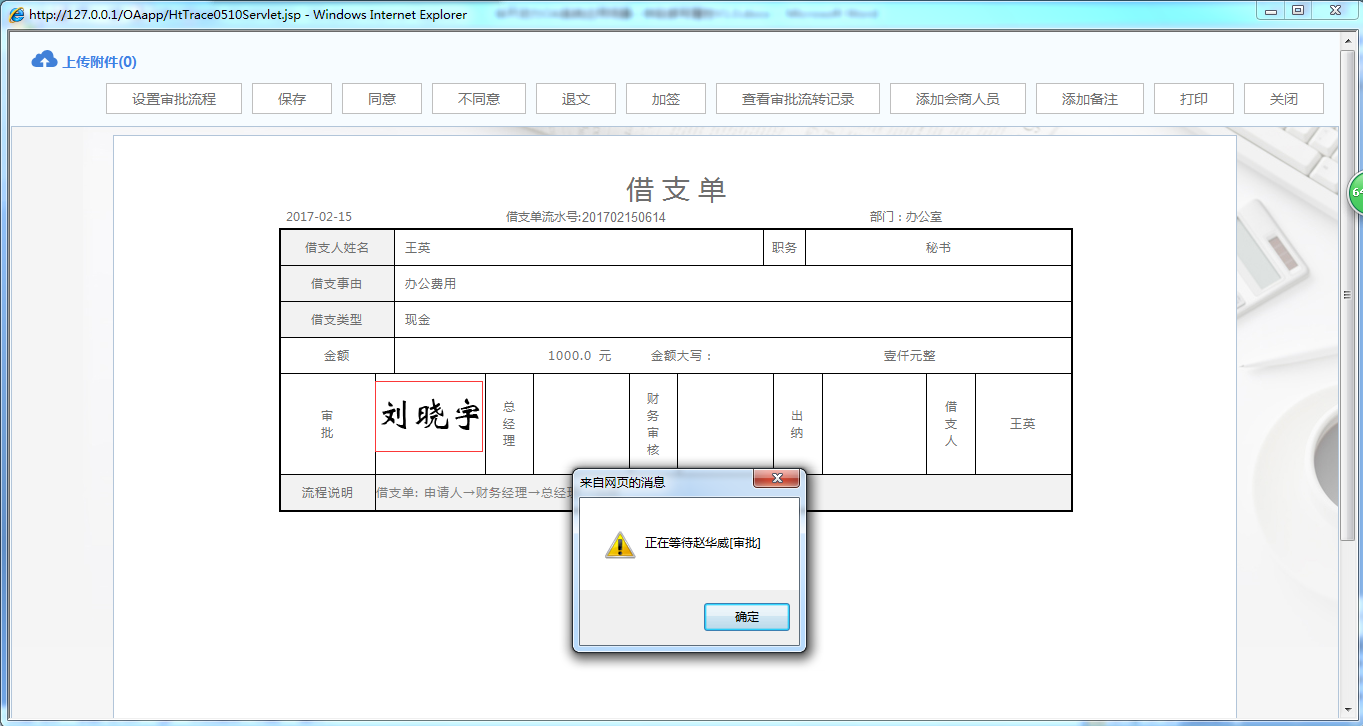Screen dimensions: 1363x726
Task: Open 设置审批流程 to configure approval flow
Action: pyautogui.click(x=173, y=98)
